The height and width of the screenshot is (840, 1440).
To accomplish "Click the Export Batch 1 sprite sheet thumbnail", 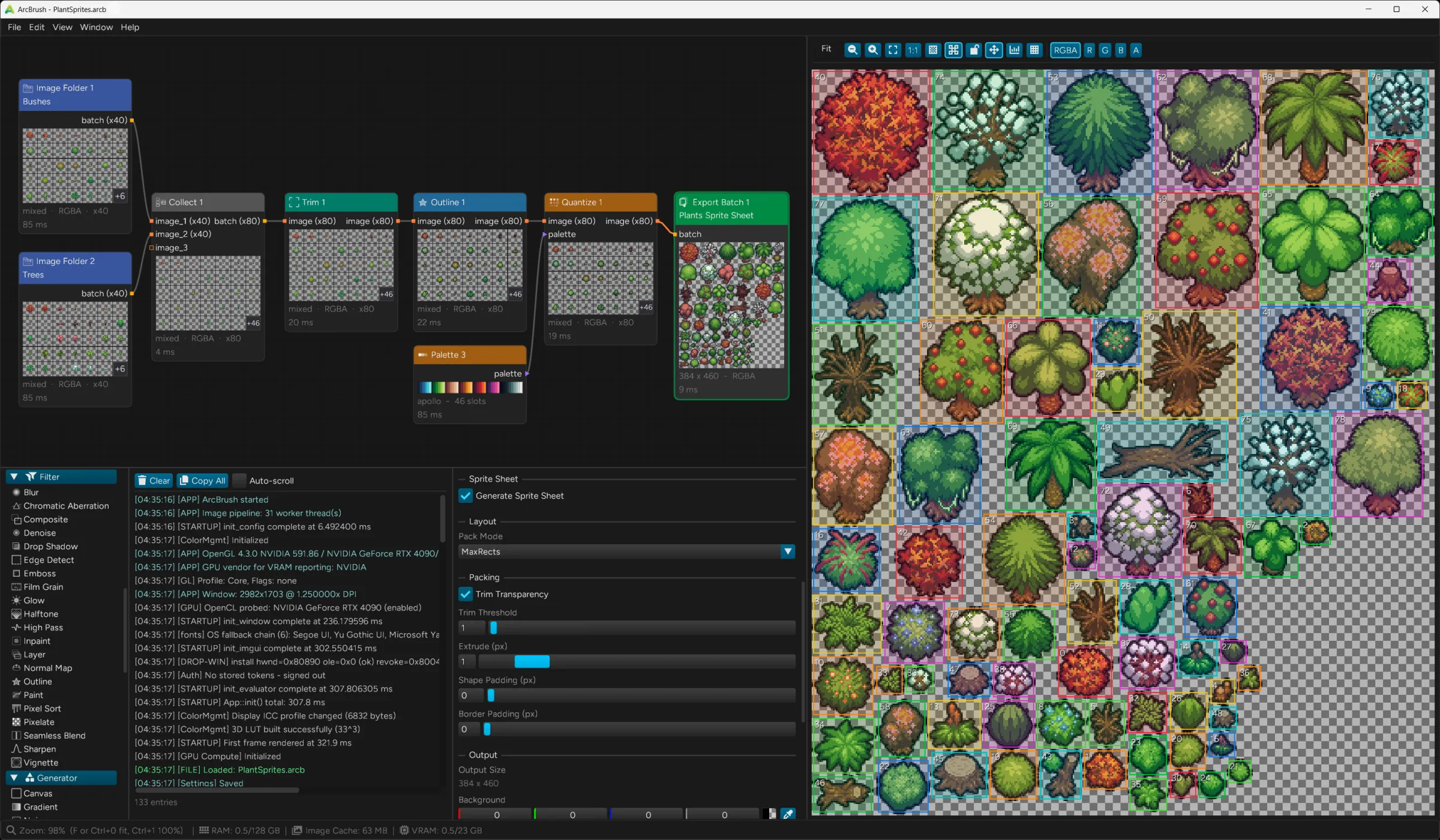I will tap(731, 305).
